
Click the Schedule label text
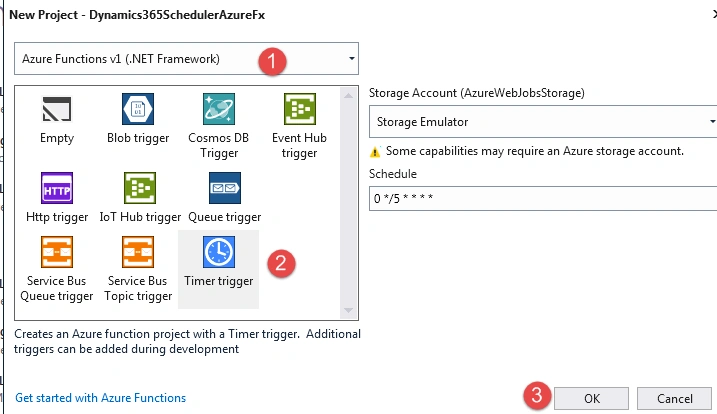393,174
